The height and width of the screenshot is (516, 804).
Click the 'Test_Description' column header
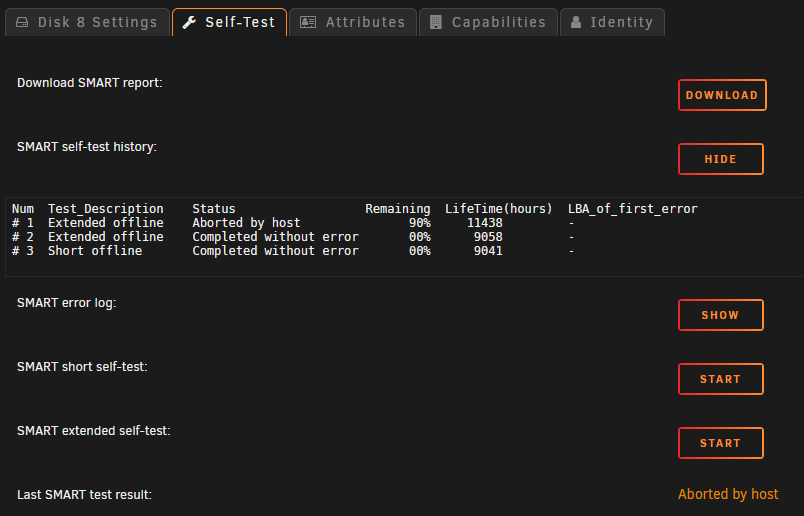pos(106,209)
